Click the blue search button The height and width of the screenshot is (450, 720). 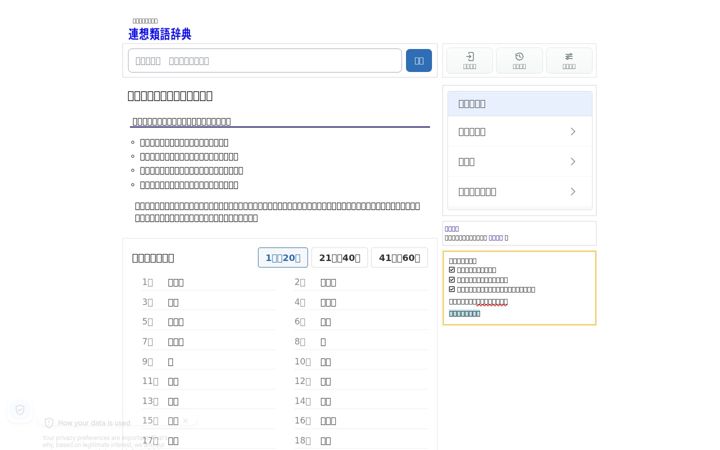(x=419, y=61)
